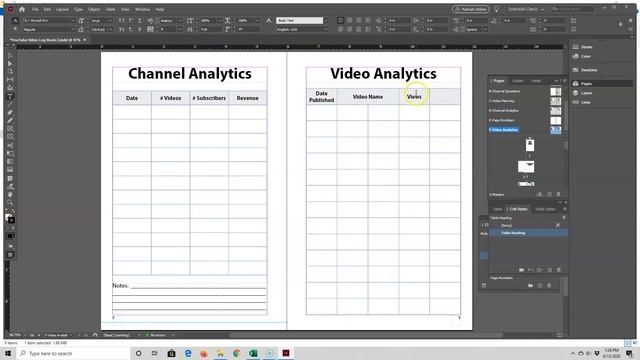Open the File menu
The image size is (640, 360).
coord(36,9)
